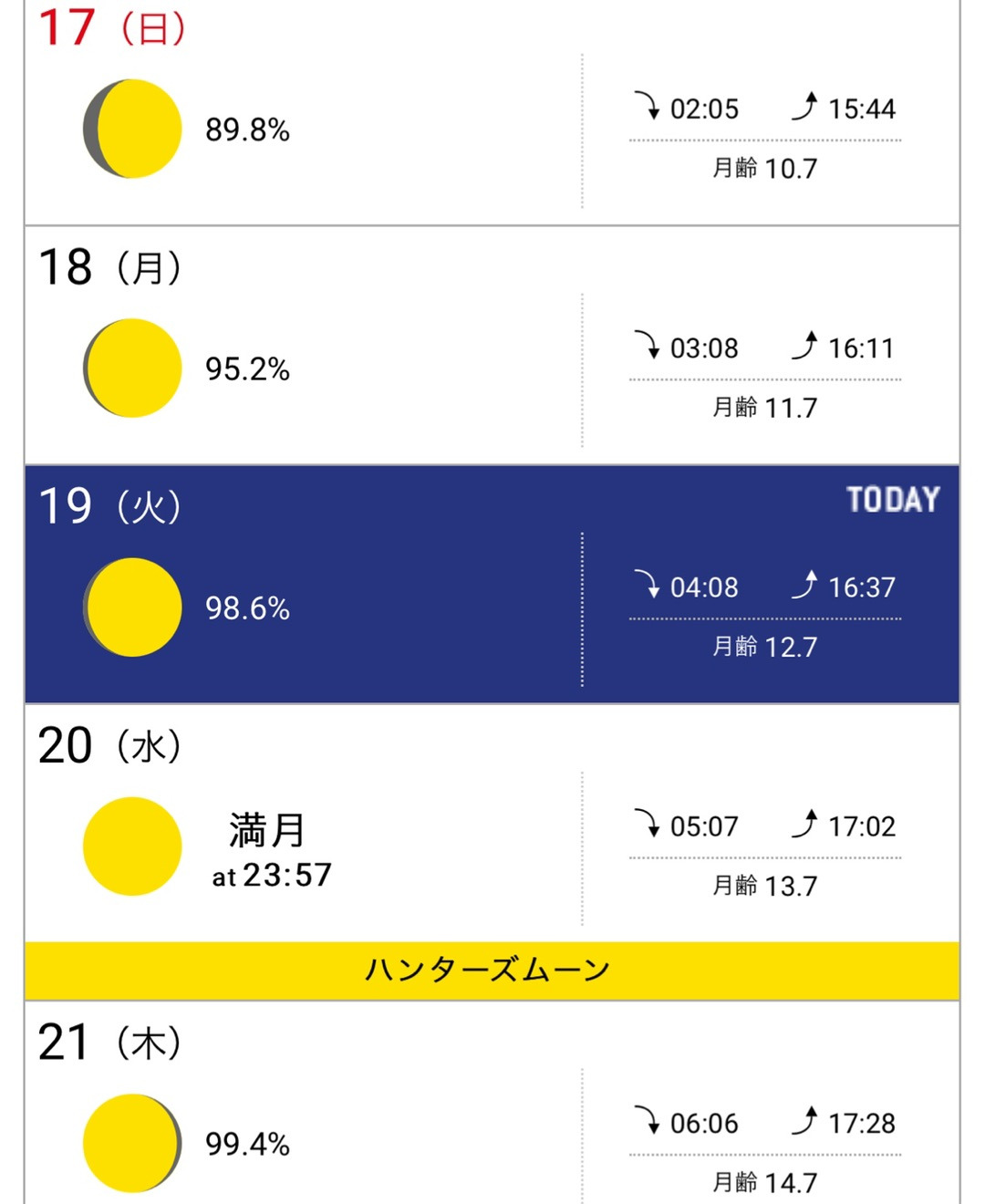Click the moonset arrow icon beside 02:05
985x1204 pixels.
[x=648, y=107]
